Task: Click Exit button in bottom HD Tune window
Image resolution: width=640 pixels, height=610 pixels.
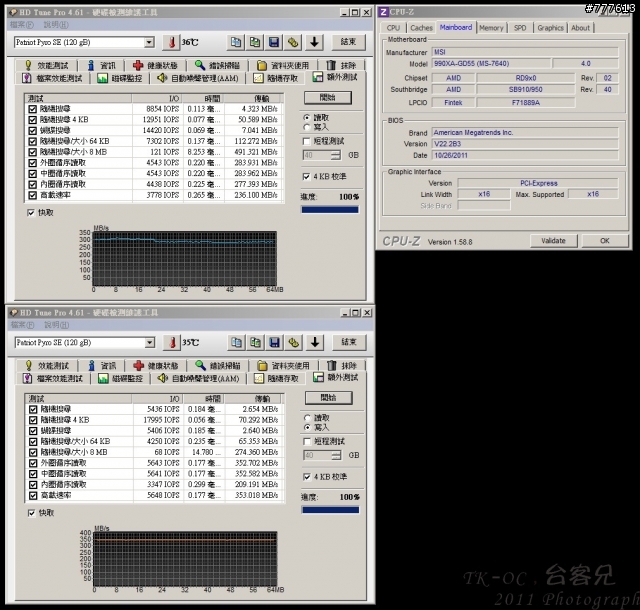Action: 349,342
